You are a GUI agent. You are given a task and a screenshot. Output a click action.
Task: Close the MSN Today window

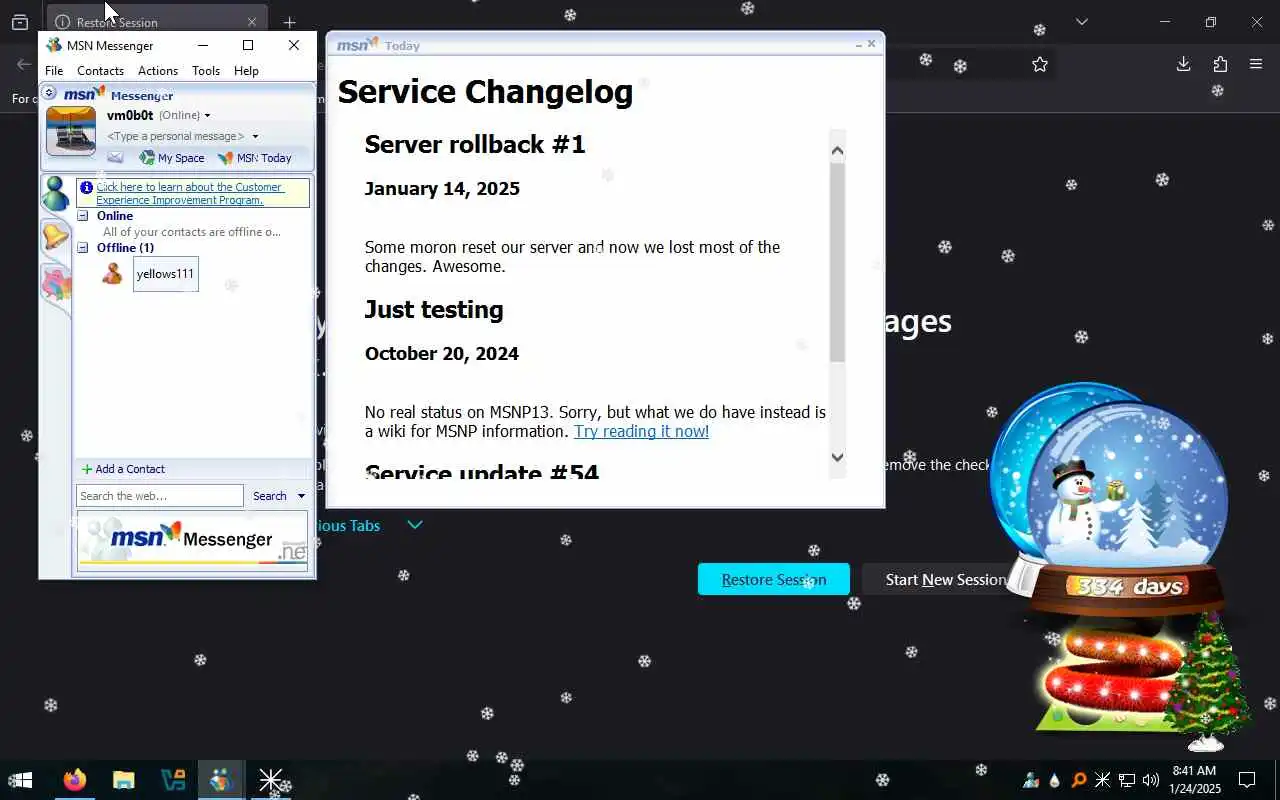[871, 44]
